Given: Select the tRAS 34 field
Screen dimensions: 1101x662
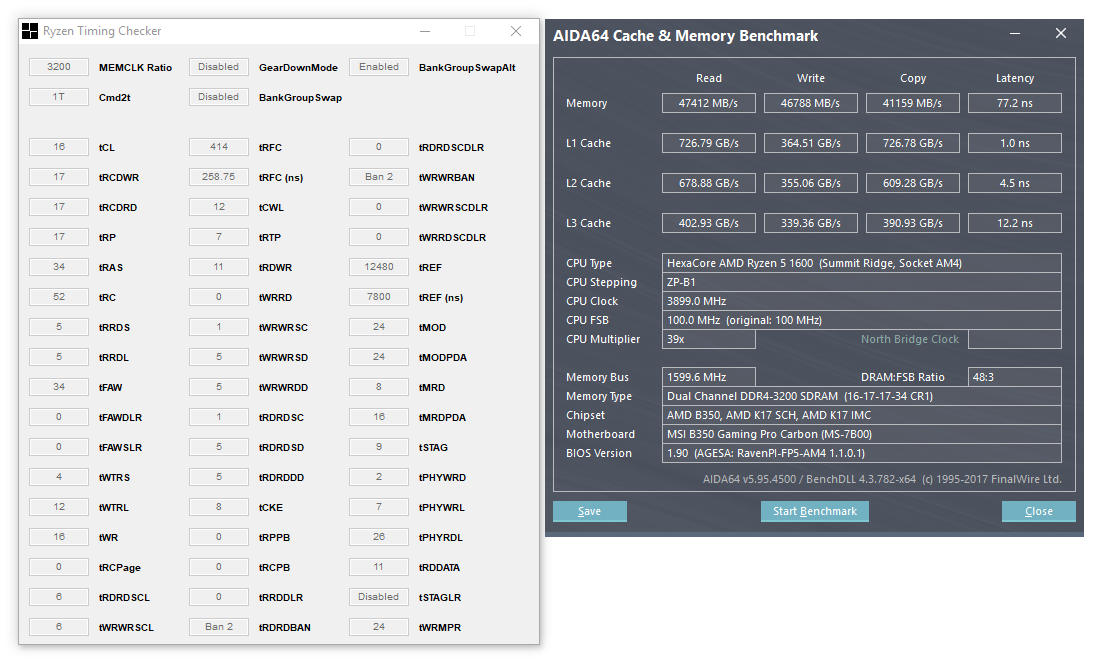Looking at the screenshot, I should click(59, 267).
